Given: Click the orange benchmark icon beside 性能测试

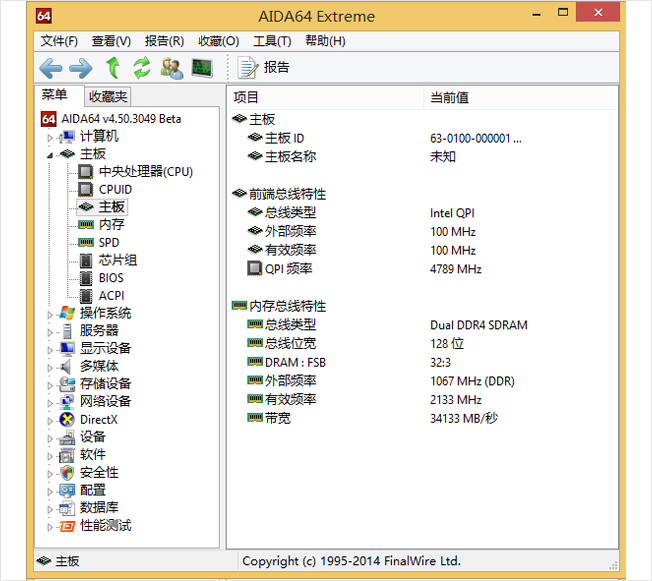Looking at the screenshot, I should 67,527.
